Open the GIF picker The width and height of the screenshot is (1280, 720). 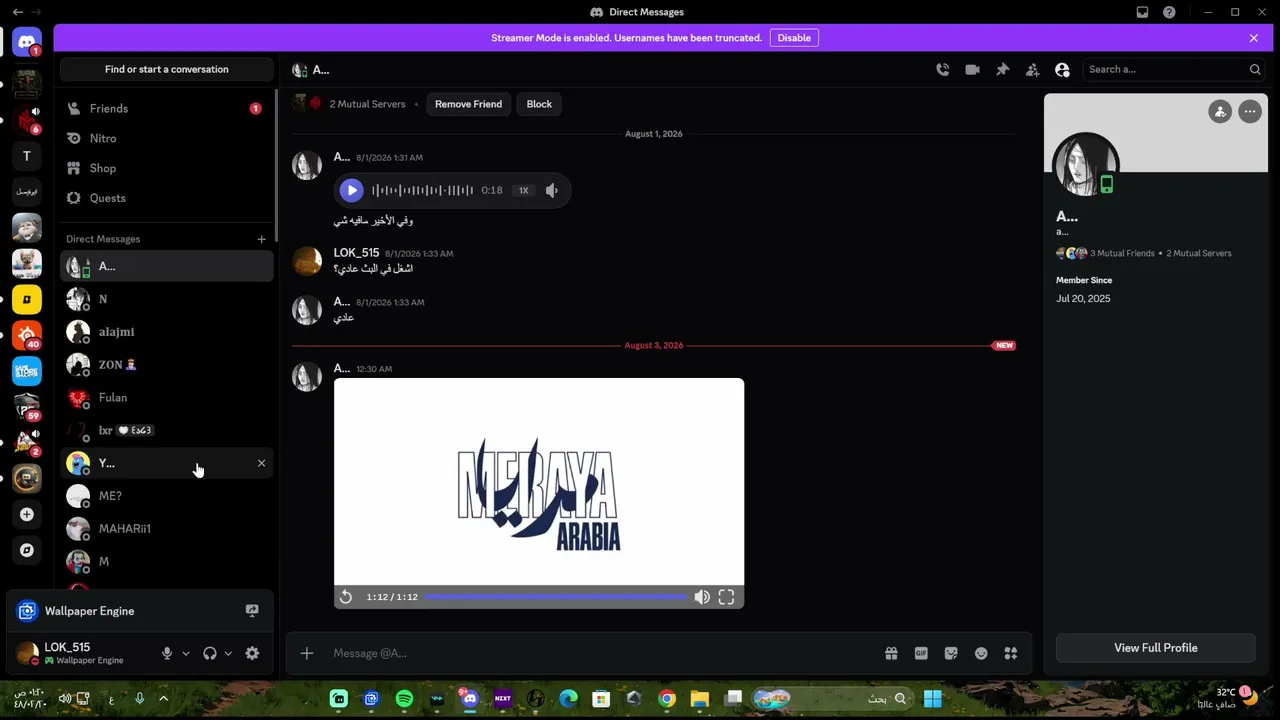(x=921, y=653)
